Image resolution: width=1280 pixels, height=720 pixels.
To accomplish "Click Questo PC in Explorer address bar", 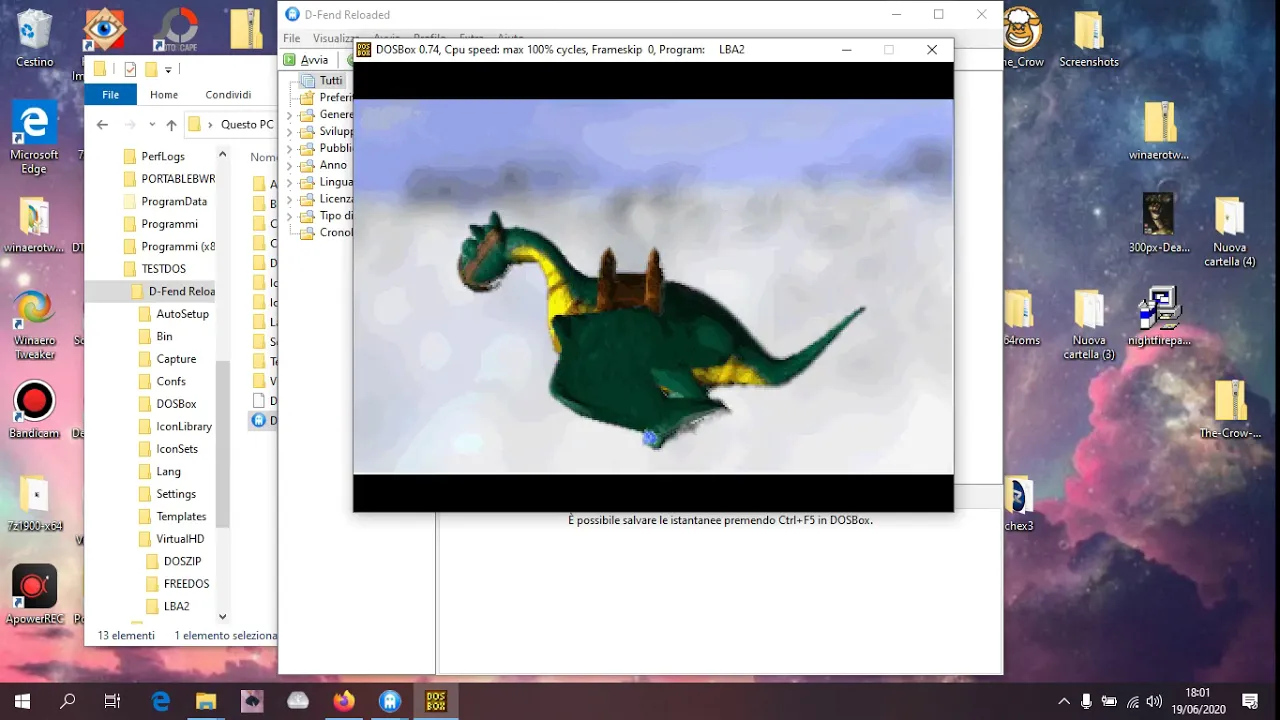I will [247, 125].
